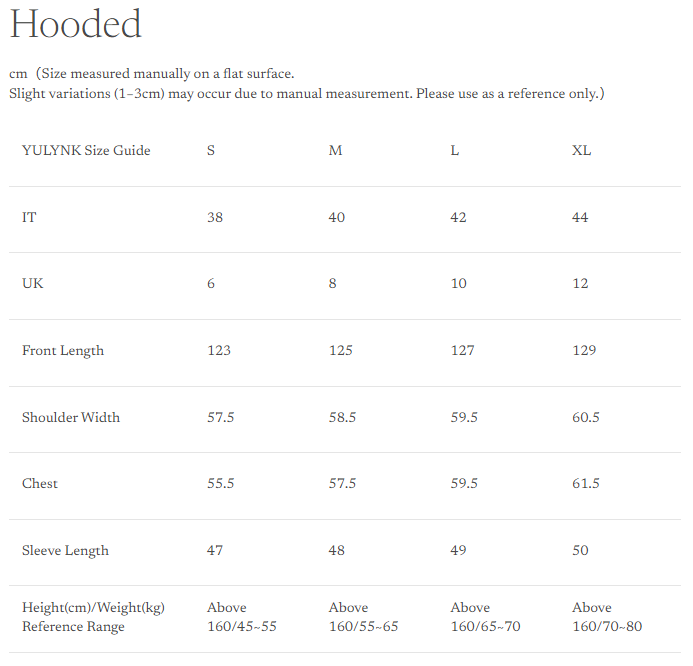This screenshot has width=693, height=666.
Task: Click Shoulder Width value 60.5
Action: click(586, 418)
